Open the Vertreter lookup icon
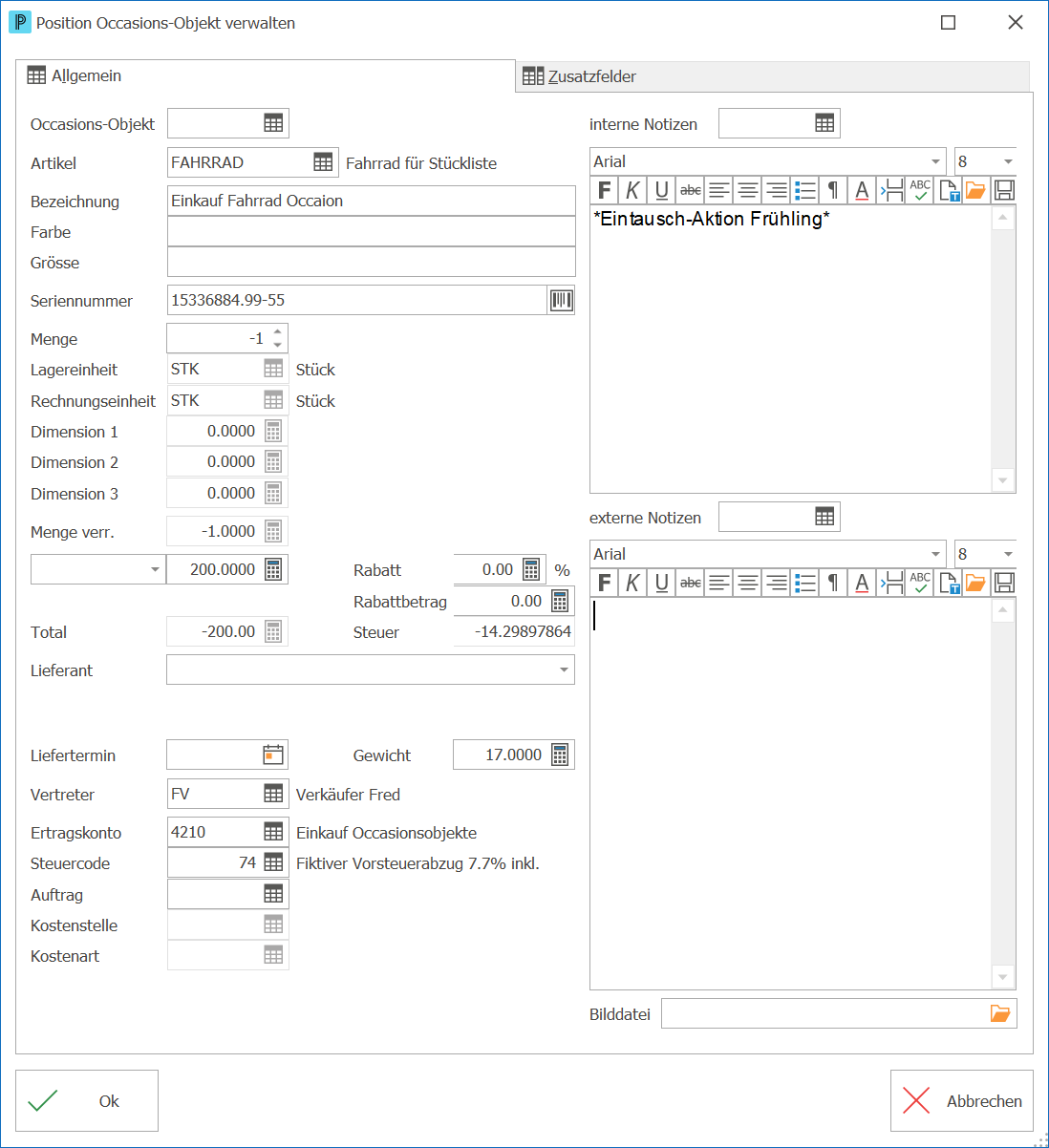 (273, 794)
